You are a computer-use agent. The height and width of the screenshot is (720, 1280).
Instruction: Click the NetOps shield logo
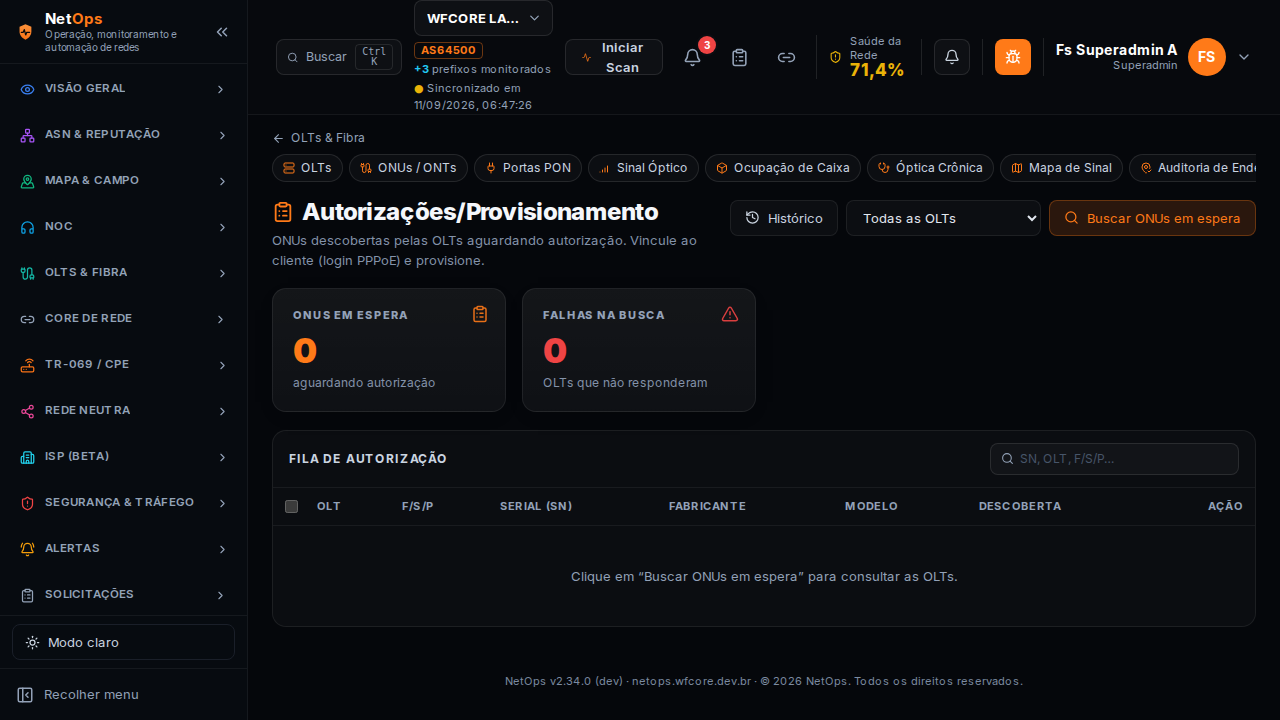click(x=26, y=32)
